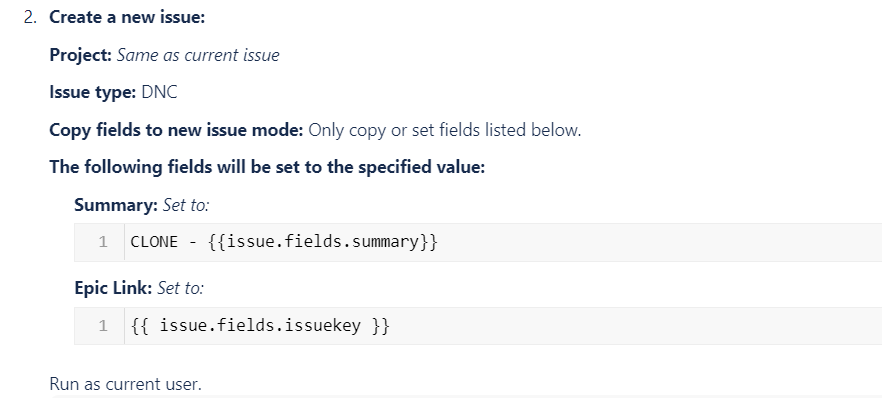Viewport: 882px width, 398px height.
Task: Click 'The following fields will be set' heading
Action: tap(267, 167)
